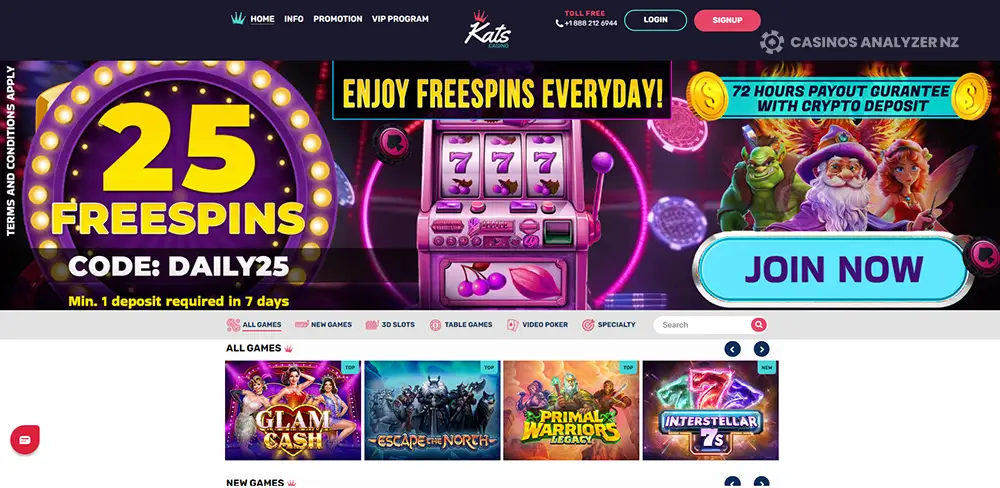This screenshot has height=488, width=1000.
Task: Click the Video Poker cards icon
Action: [x=513, y=325]
